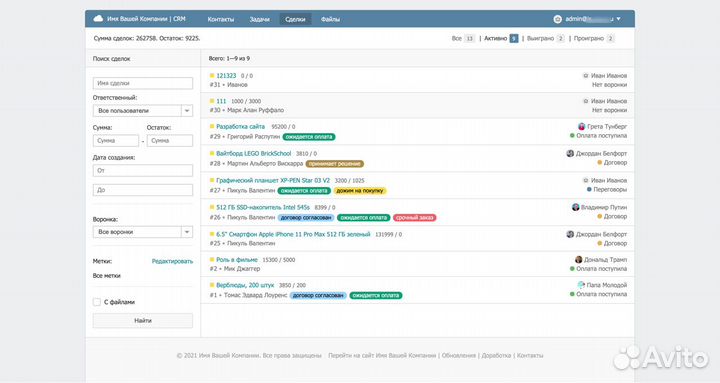Show all deals via Все filter
The height and width of the screenshot is (383, 720).
[x=463, y=39]
